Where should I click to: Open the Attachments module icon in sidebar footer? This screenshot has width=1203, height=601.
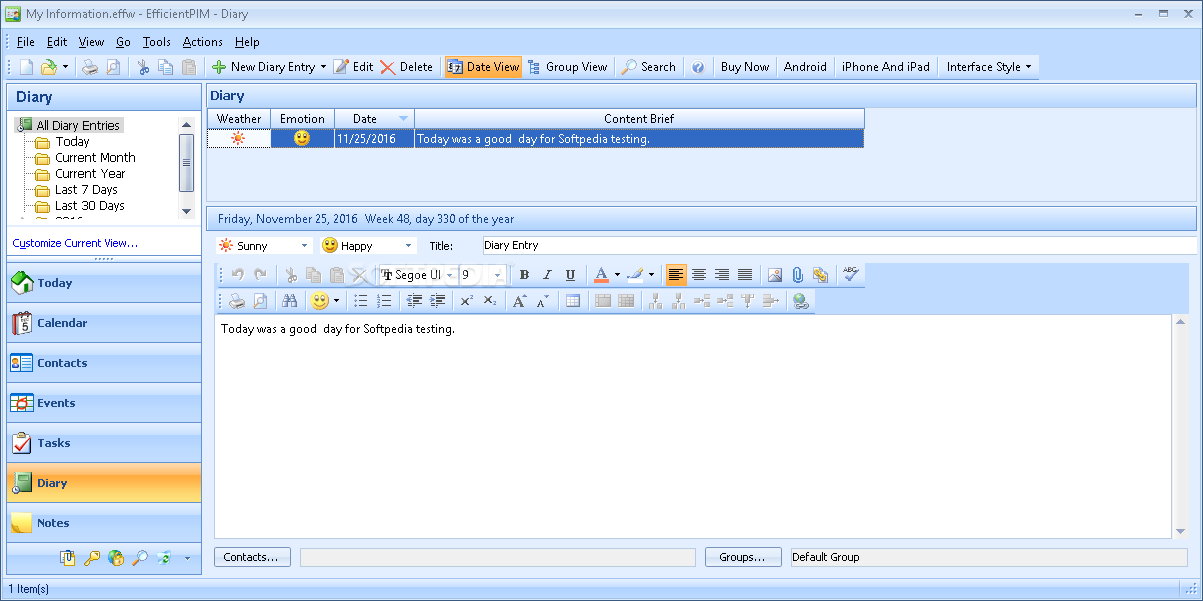(68, 558)
